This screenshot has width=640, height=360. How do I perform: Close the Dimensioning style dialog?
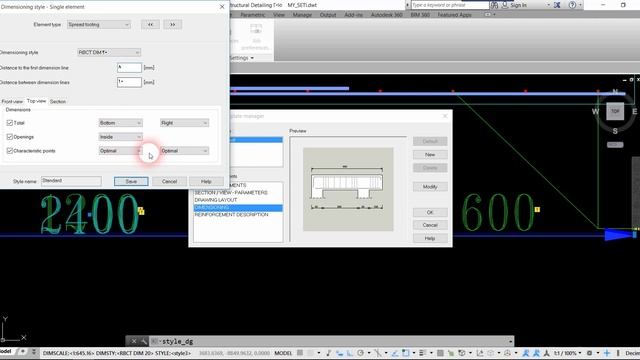222,7
